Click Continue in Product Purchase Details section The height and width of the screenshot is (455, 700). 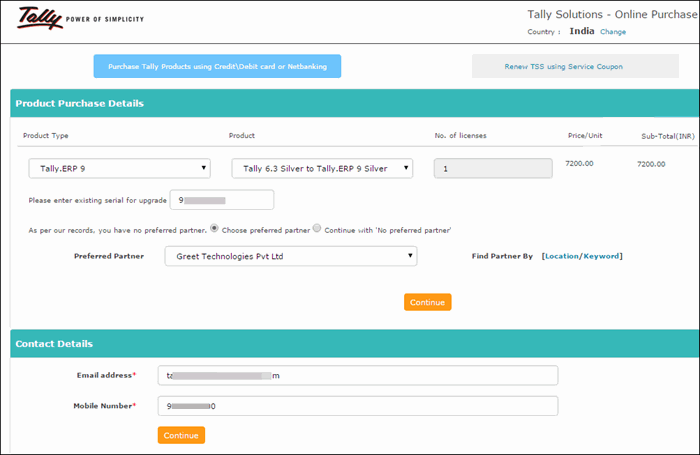pos(428,302)
